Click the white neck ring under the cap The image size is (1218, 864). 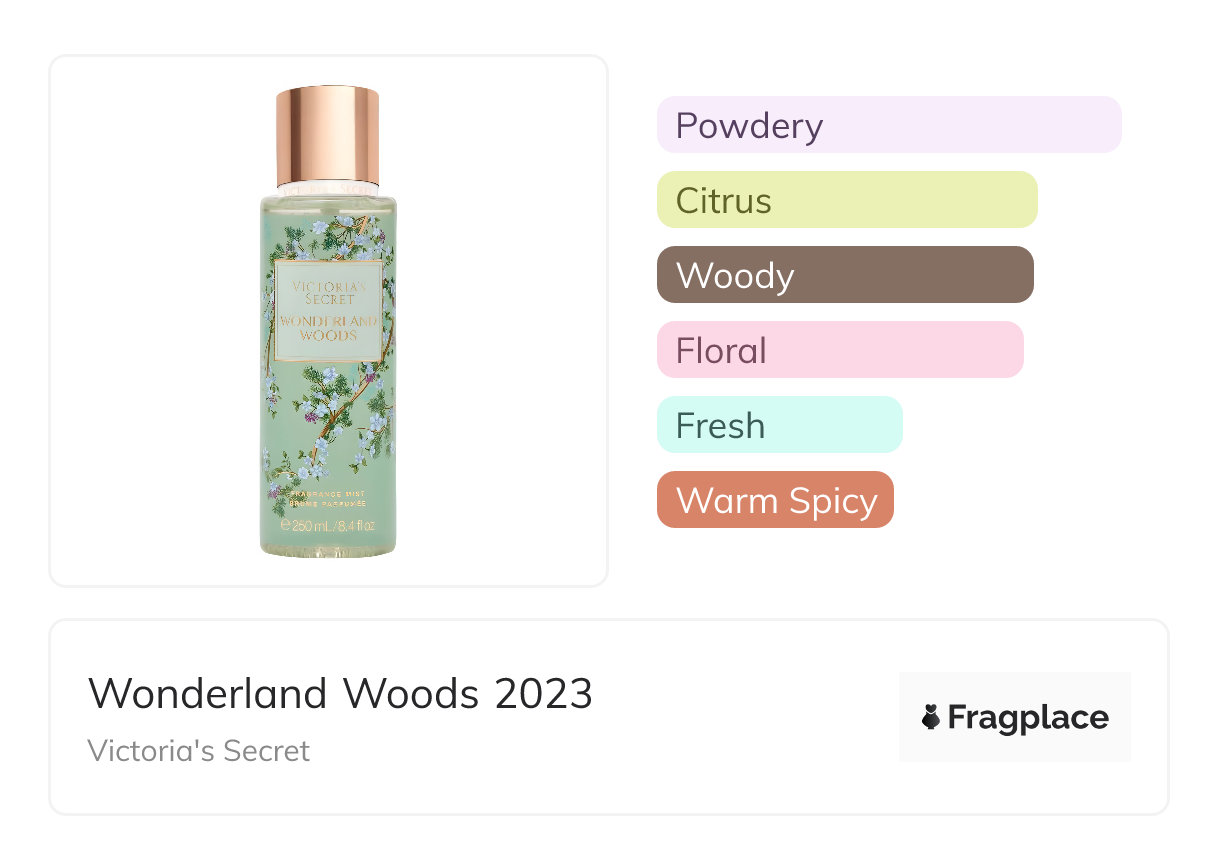(327, 188)
